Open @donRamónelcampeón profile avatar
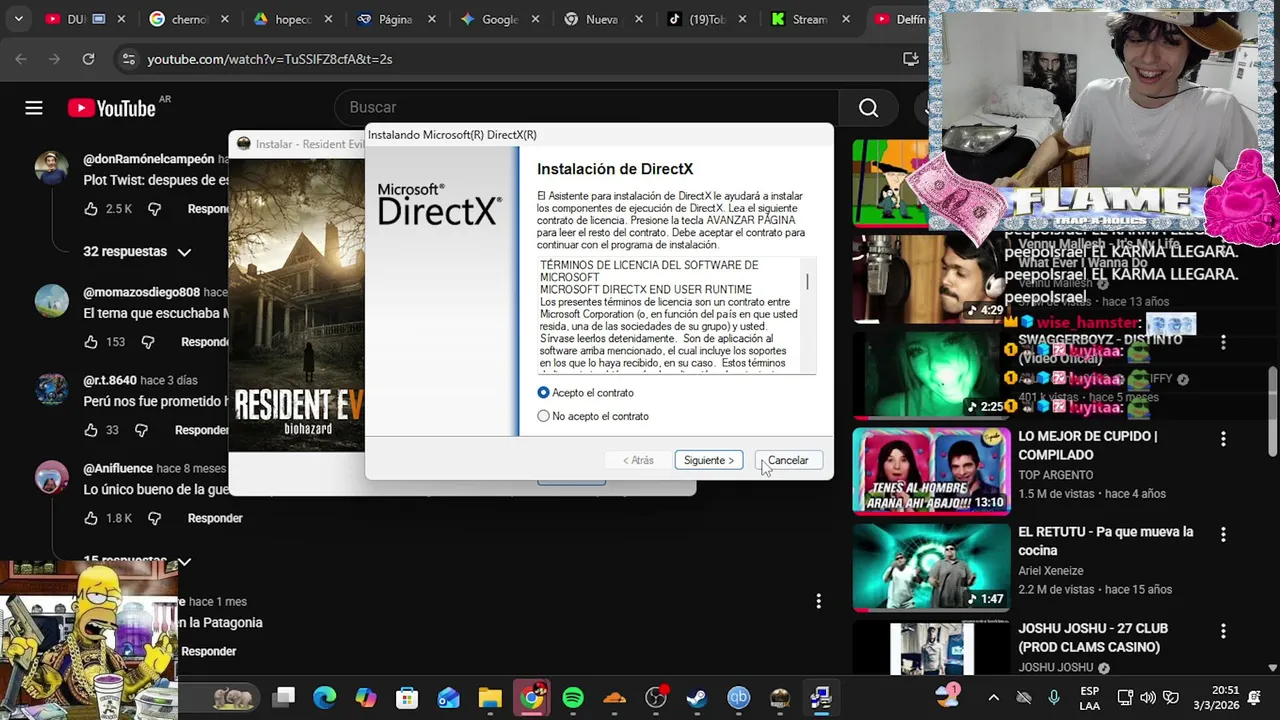Image resolution: width=1280 pixels, height=720 pixels. click(52, 168)
